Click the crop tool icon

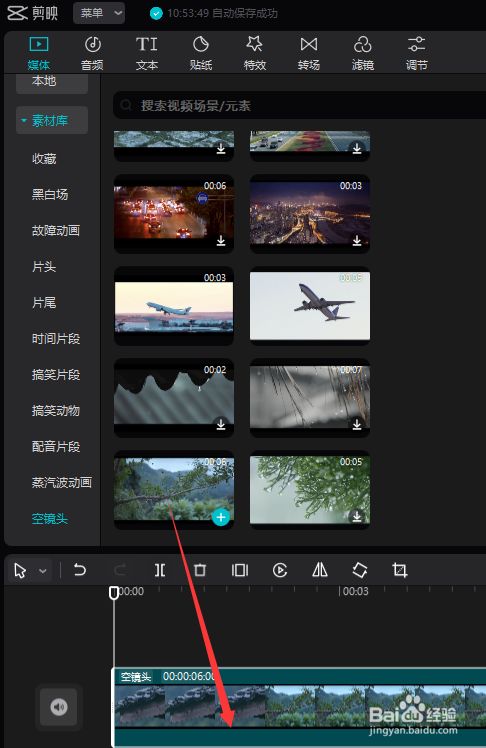click(x=400, y=570)
